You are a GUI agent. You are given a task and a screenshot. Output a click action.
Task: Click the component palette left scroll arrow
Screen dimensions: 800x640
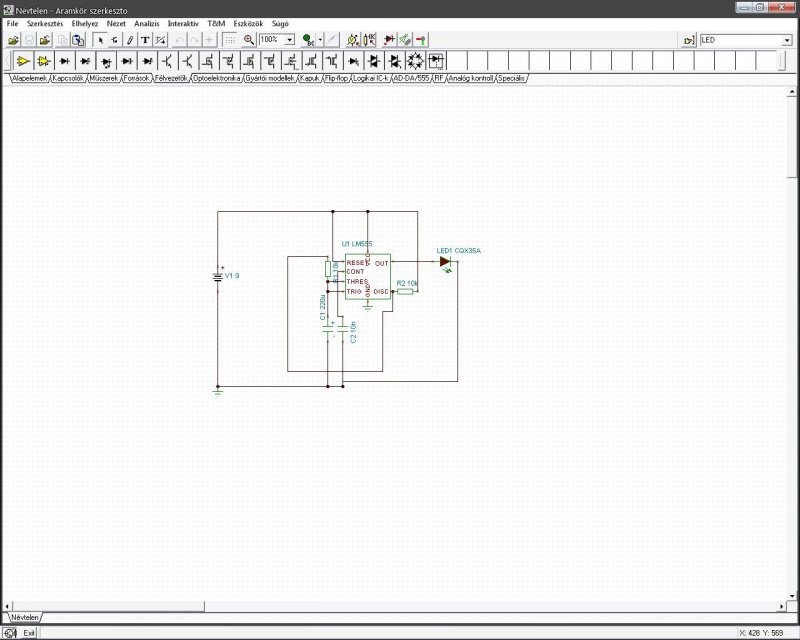click(8, 61)
